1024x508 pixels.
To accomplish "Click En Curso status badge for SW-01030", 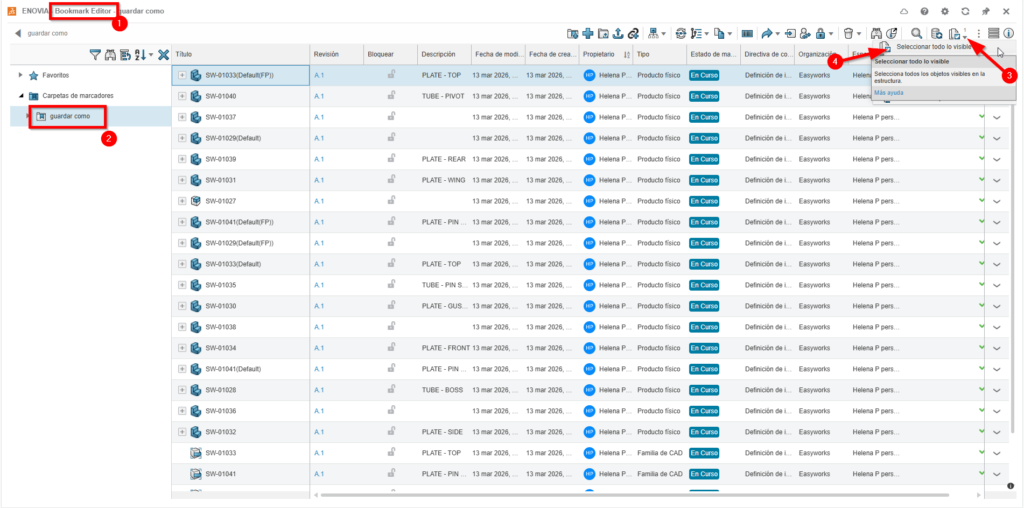I will [x=704, y=306].
